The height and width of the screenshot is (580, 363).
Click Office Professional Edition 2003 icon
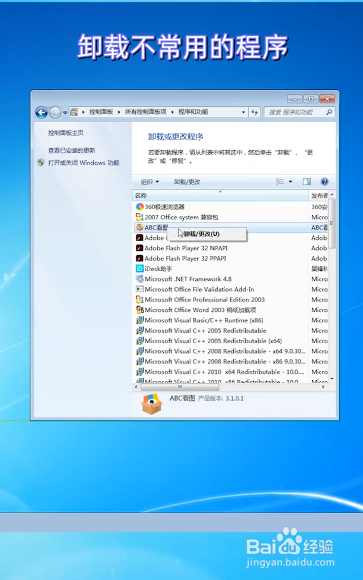pyautogui.click(x=140, y=300)
